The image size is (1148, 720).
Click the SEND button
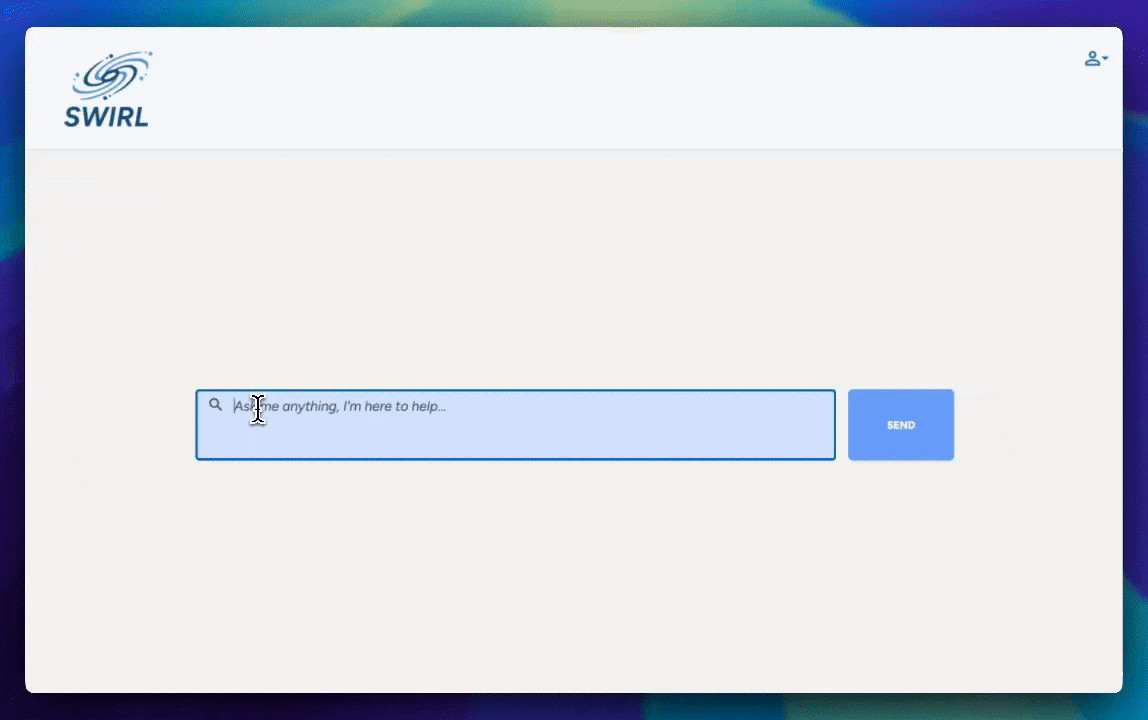click(x=901, y=425)
